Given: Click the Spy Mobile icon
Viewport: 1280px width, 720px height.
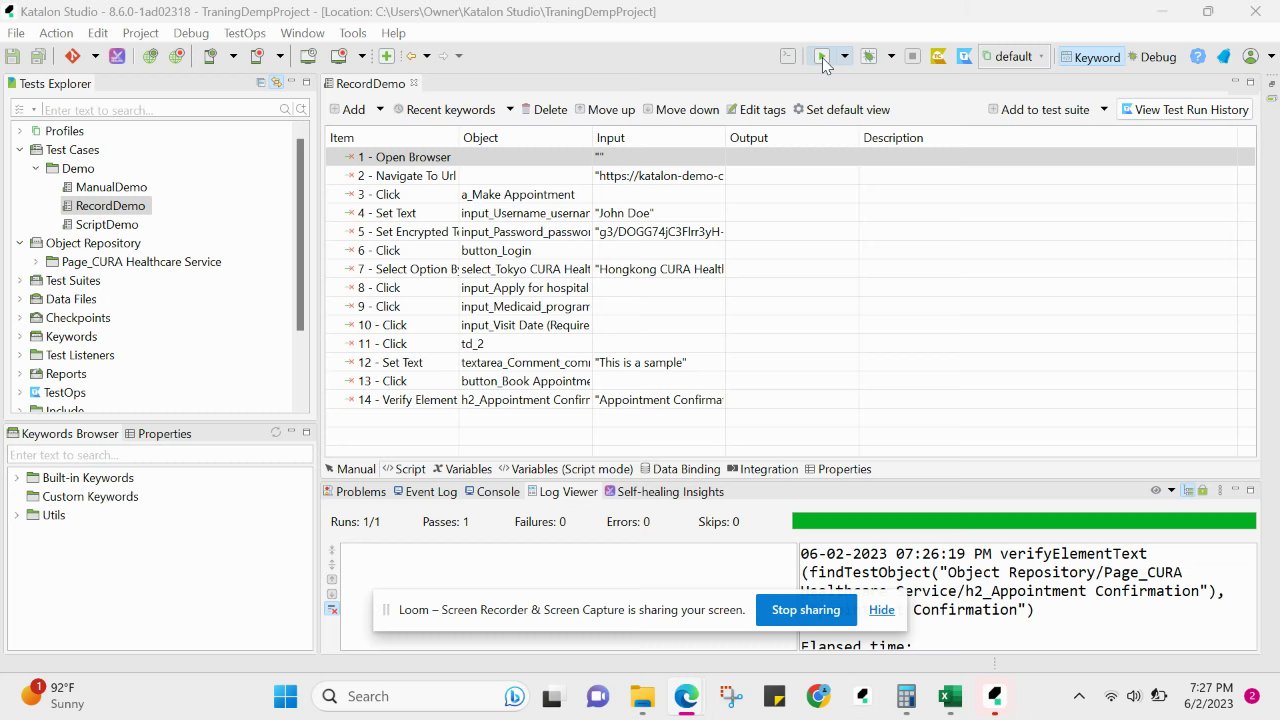Looking at the screenshot, I should tap(210, 57).
